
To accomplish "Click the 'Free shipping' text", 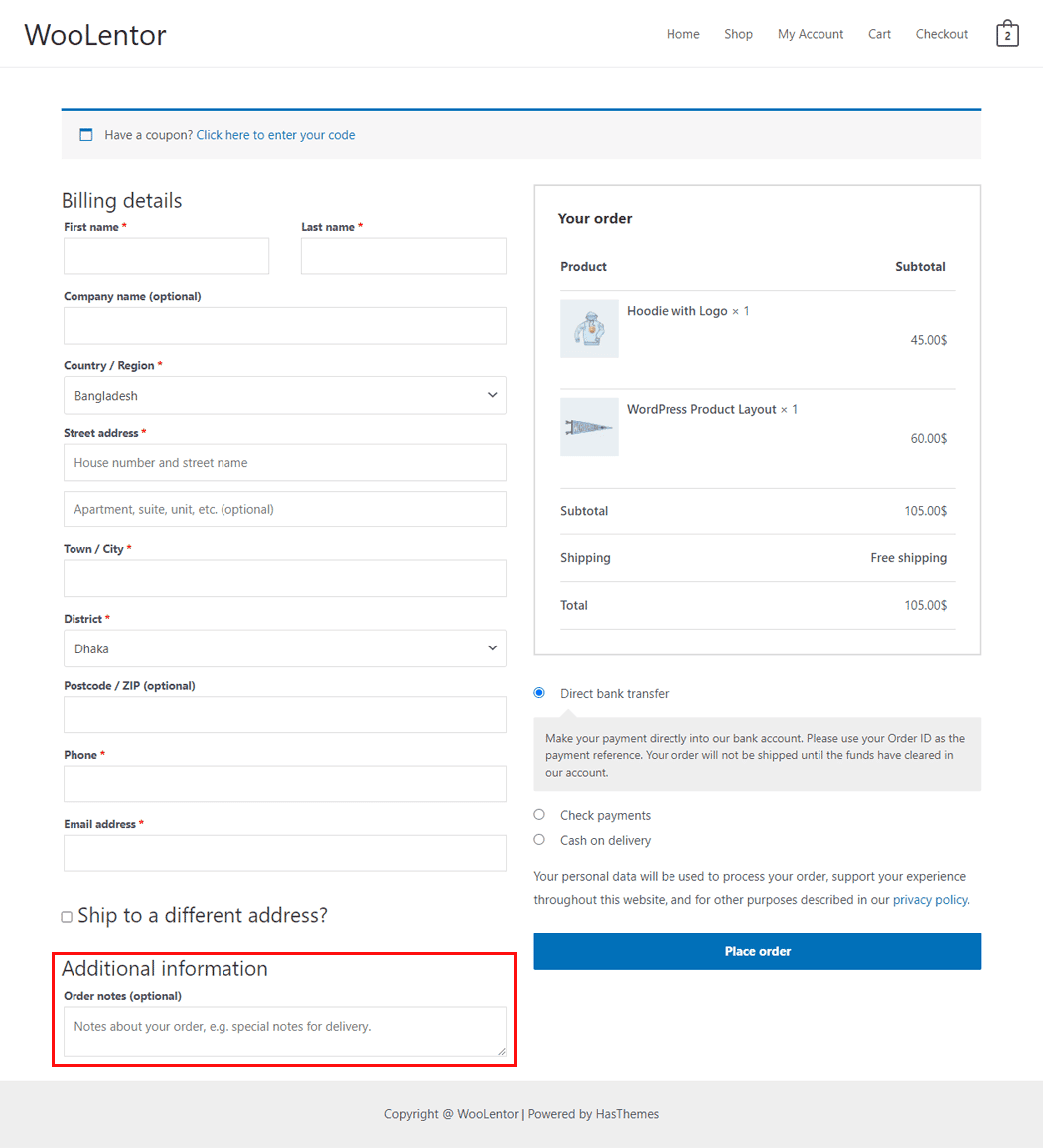I will (x=908, y=558).
